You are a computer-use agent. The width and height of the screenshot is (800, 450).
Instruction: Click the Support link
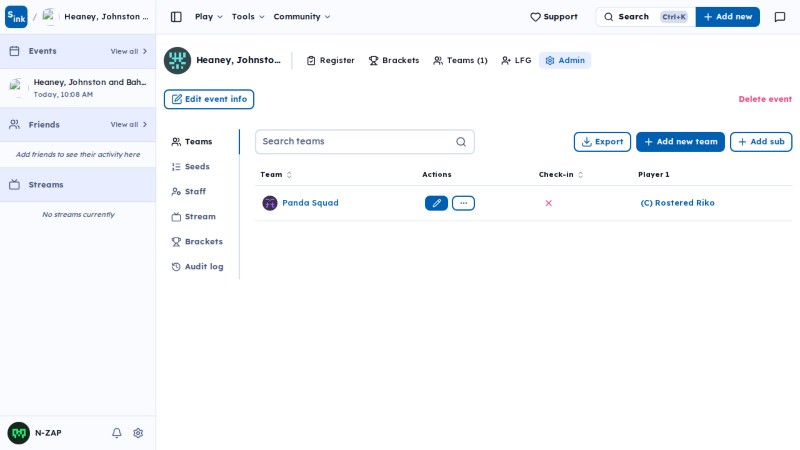tap(554, 17)
